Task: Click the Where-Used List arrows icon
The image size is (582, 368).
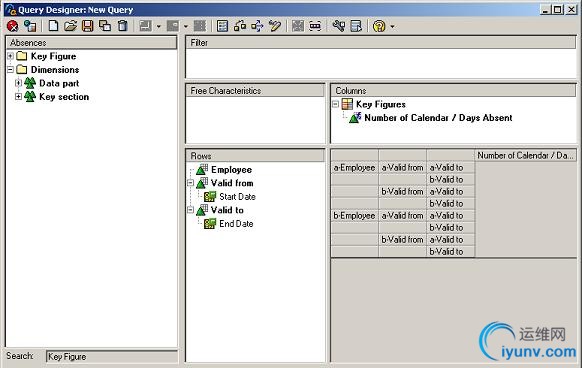Action: pos(257,26)
